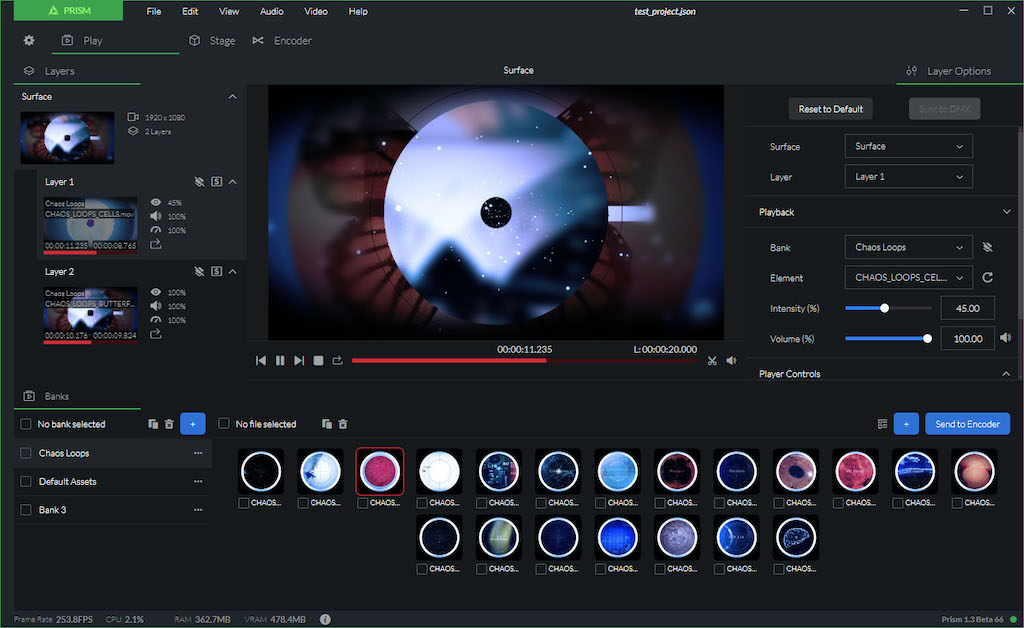Open the Chaos Loops bank options menu
Viewport: 1024px width, 628px height.
tap(198, 453)
